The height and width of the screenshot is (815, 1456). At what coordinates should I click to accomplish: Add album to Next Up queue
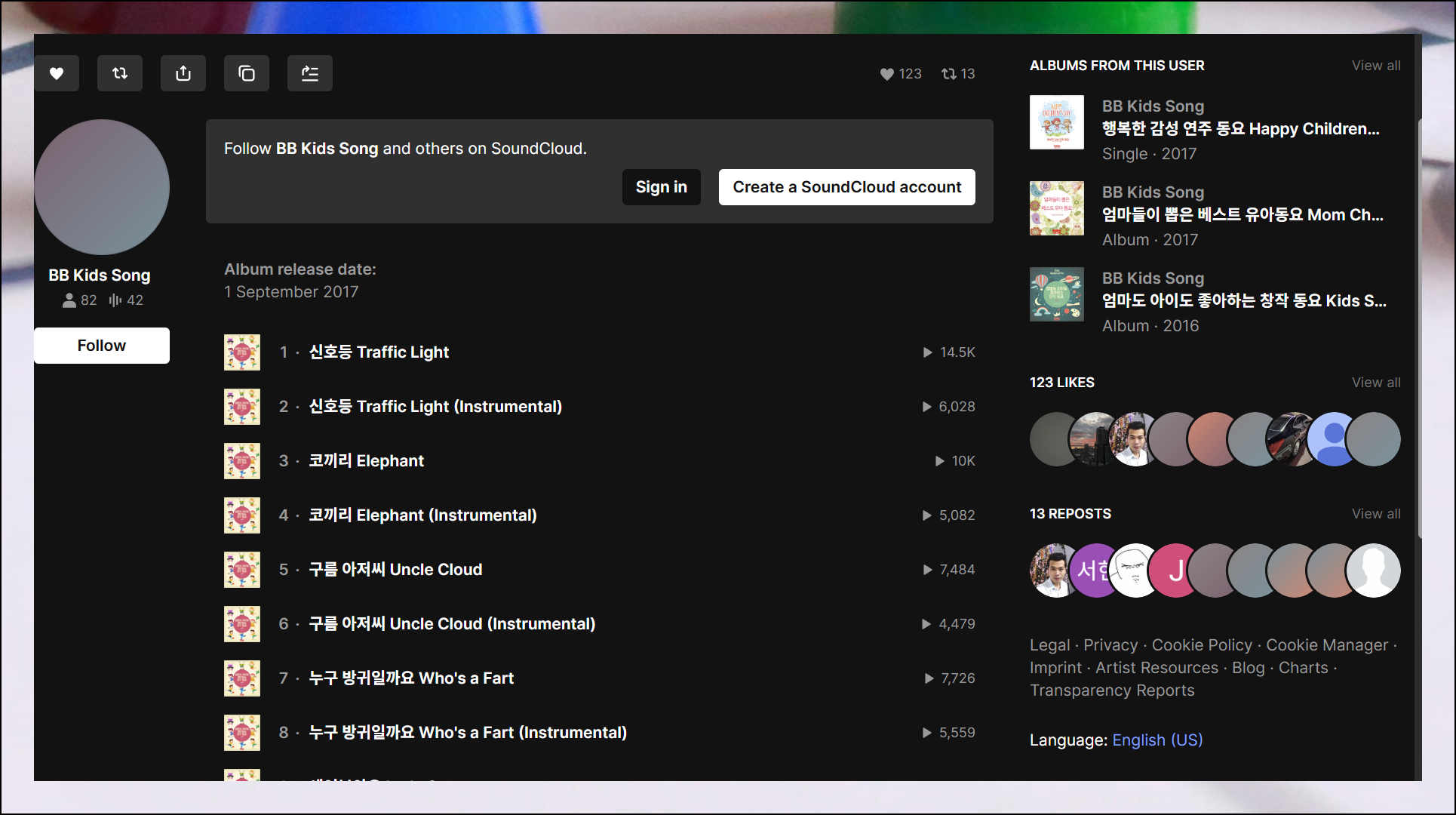[x=310, y=73]
